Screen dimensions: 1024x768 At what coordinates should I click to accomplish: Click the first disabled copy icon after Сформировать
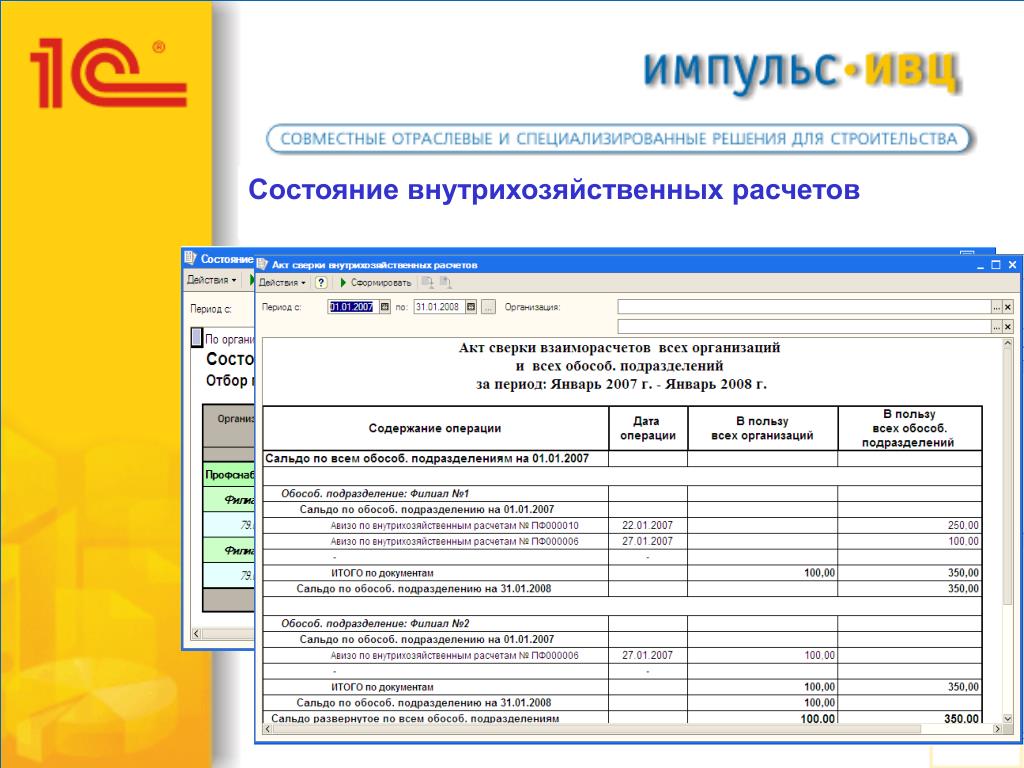[427, 283]
